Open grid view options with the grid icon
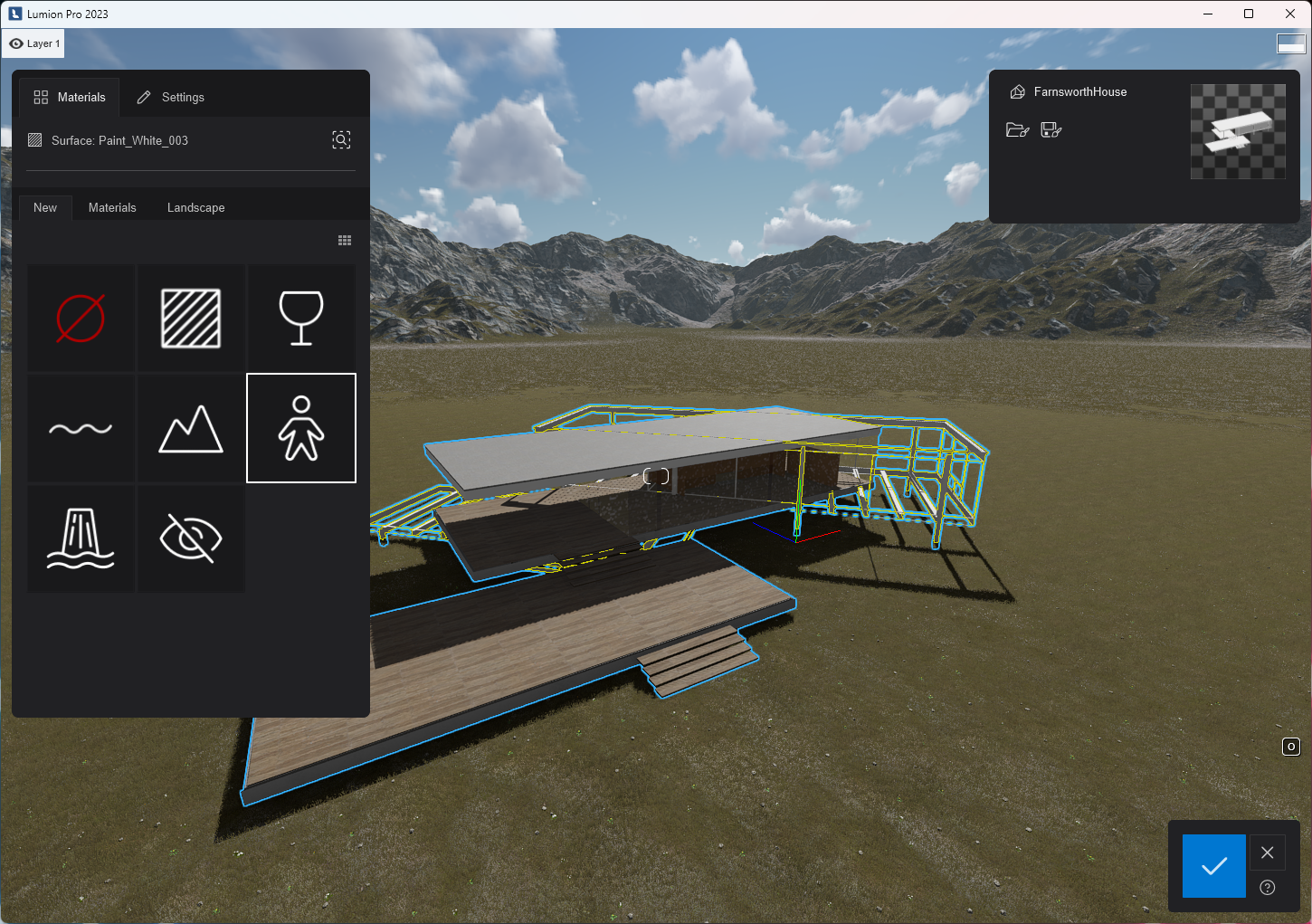 click(344, 239)
